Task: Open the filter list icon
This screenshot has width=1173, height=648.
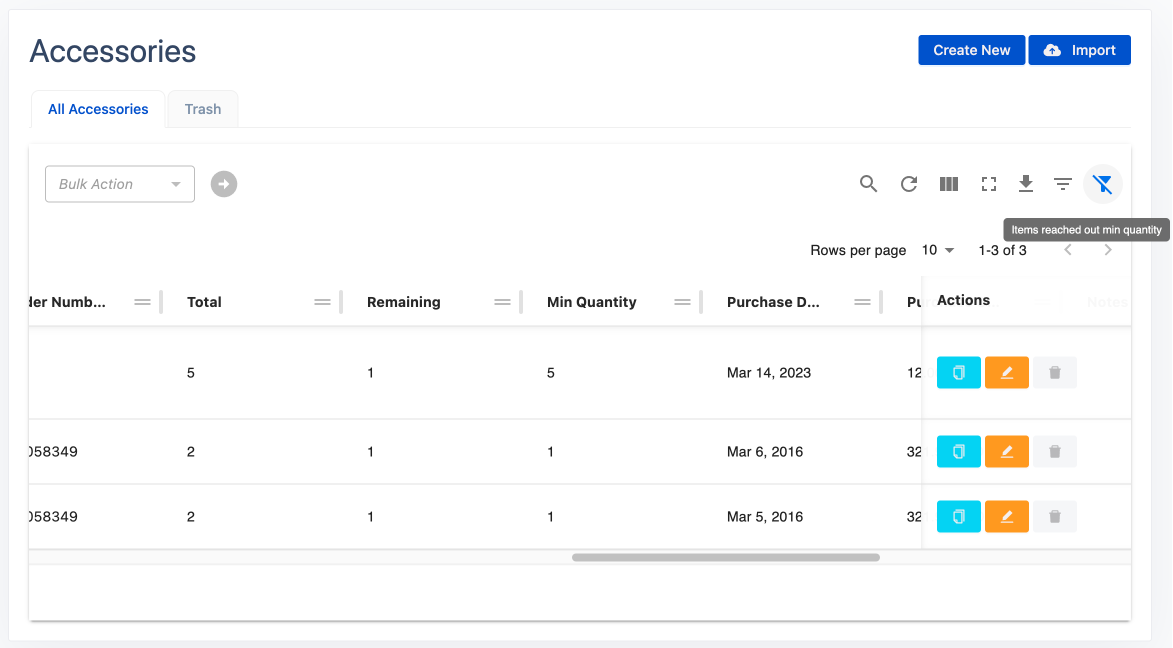Action: point(1063,184)
